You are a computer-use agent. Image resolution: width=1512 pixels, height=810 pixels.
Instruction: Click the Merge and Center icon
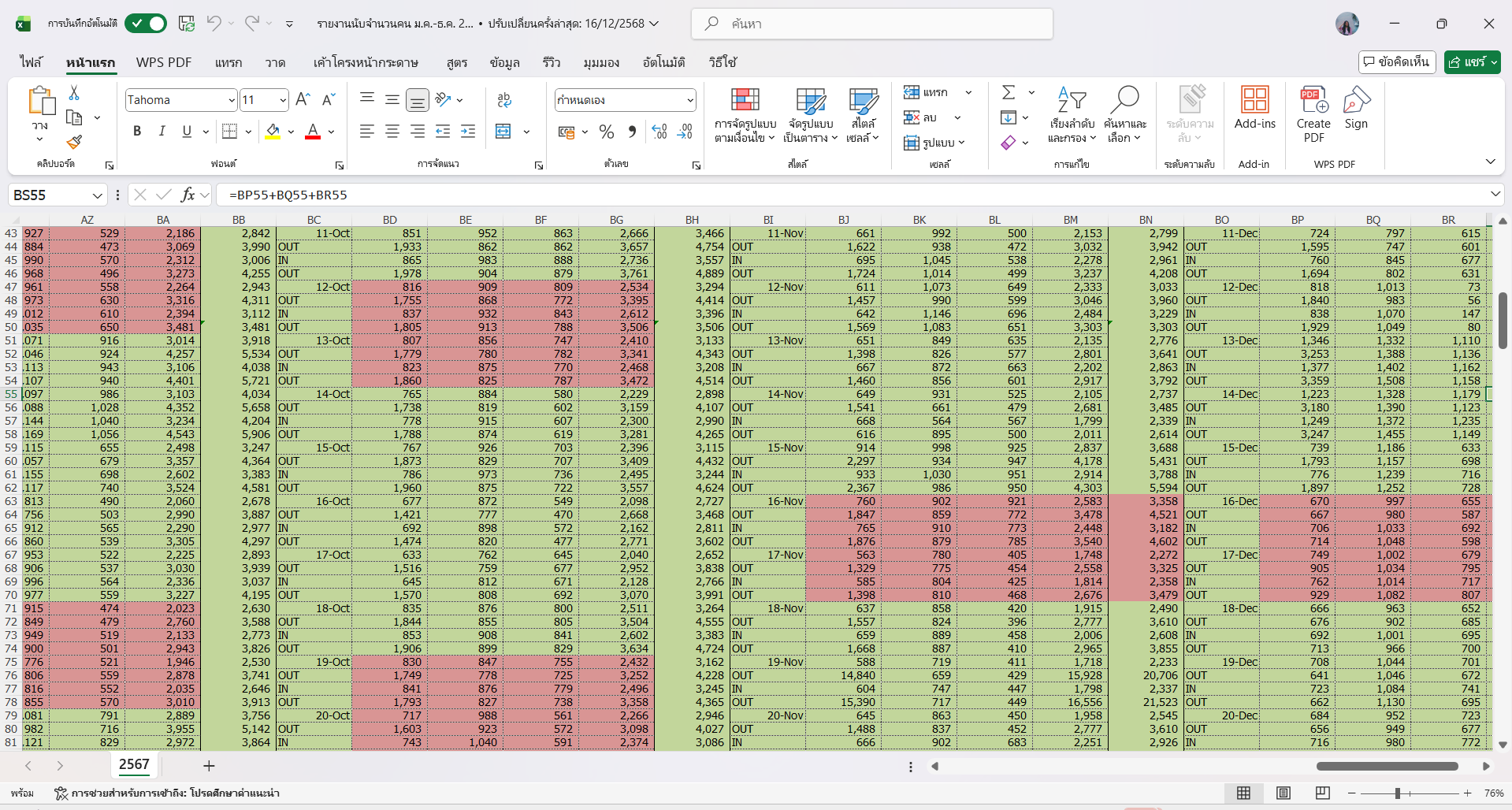[x=503, y=132]
